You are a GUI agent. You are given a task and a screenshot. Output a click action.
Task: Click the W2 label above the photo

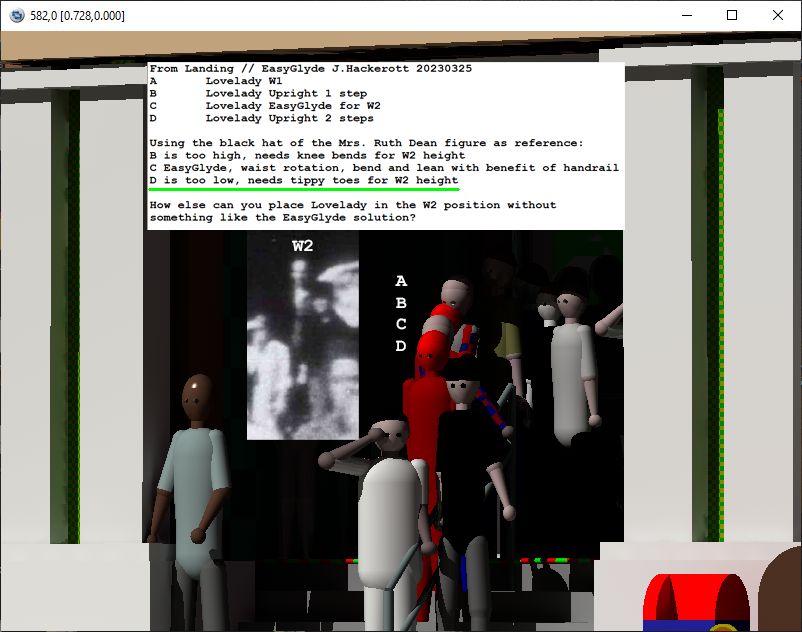pyautogui.click(x=302, y=246)
